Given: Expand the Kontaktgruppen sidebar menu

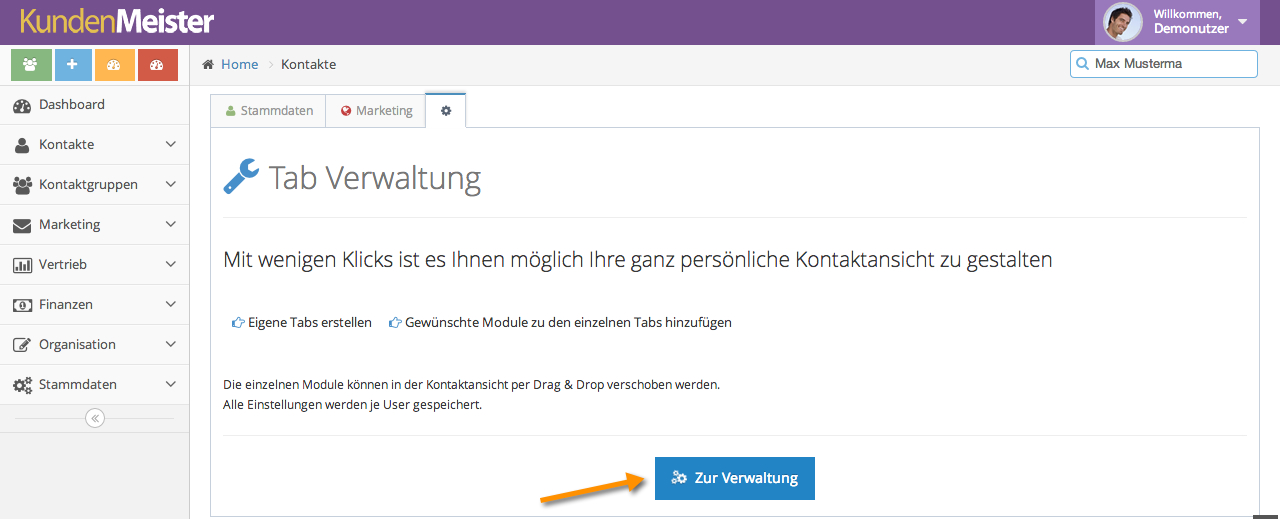Looking at the screenshot, I should 94,185.
